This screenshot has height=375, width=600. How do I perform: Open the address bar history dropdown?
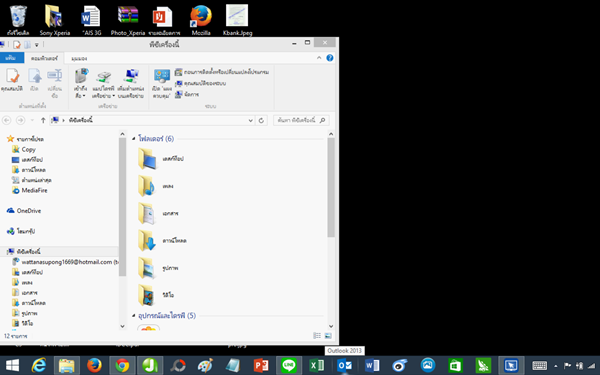point(250,121)
